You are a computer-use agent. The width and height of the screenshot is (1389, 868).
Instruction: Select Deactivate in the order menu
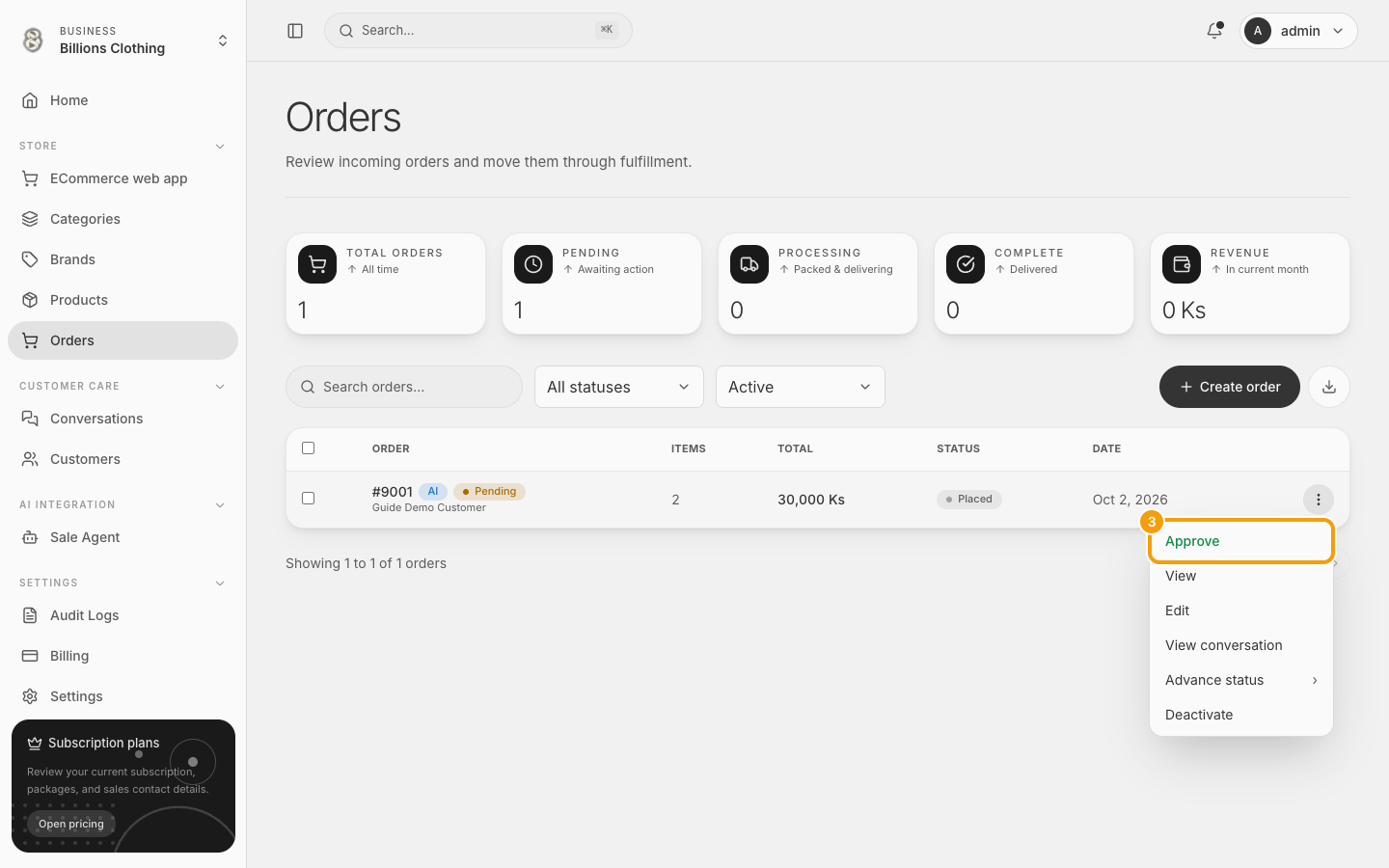point(1241,715)
